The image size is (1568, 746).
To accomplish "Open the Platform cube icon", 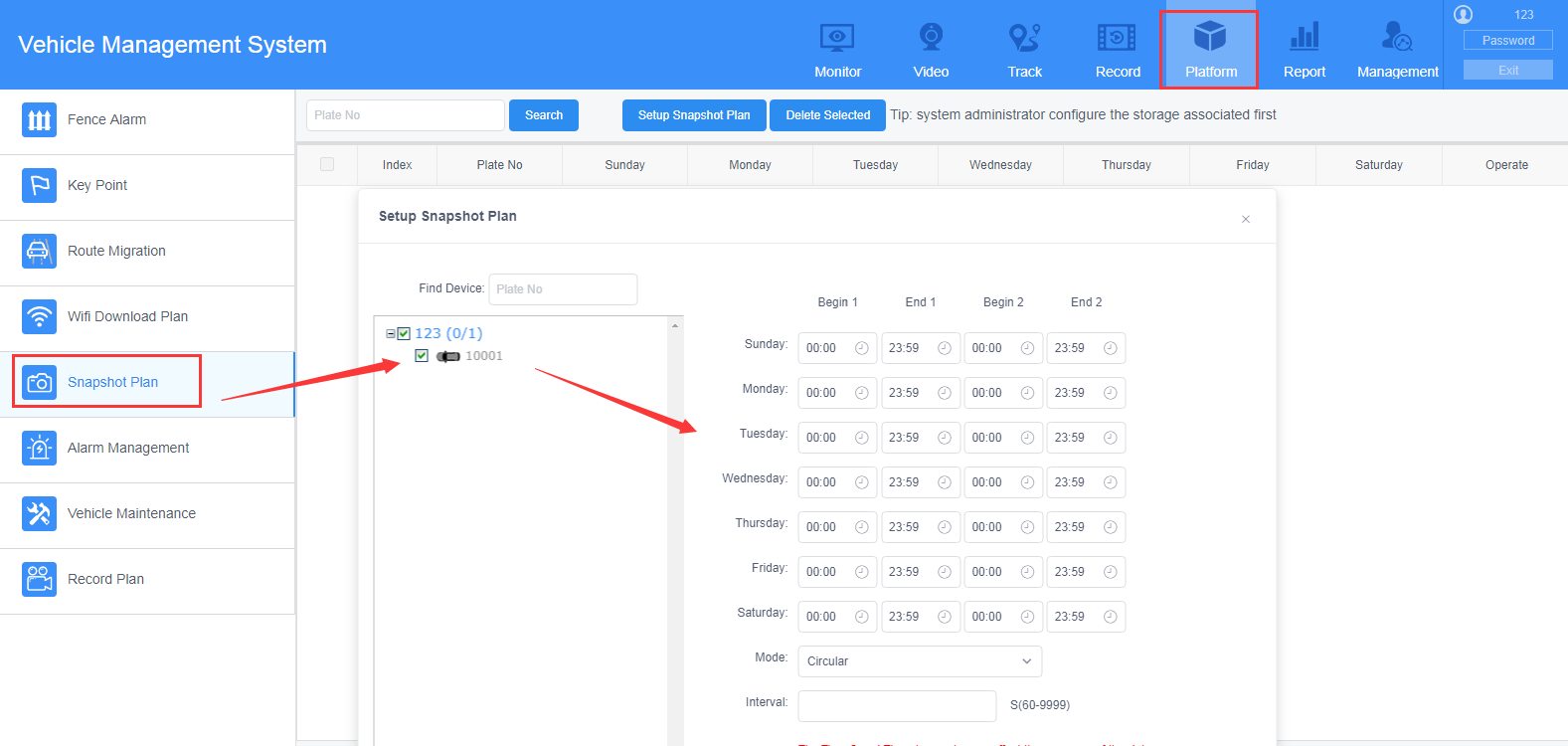I will [x=1210, y=37].
